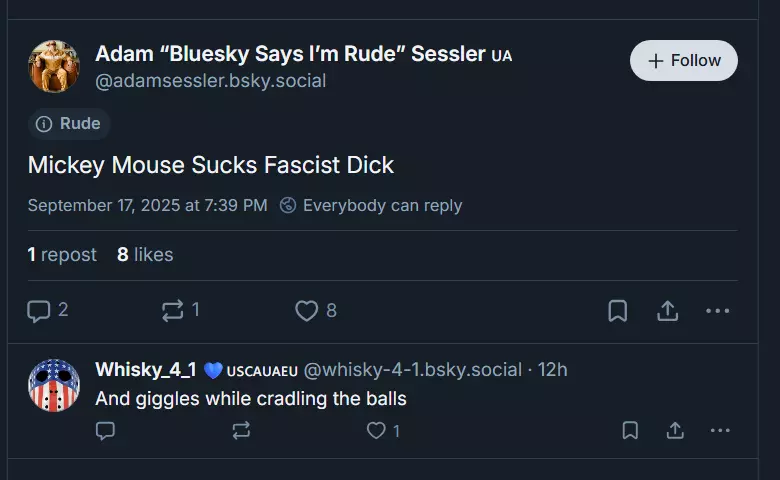View the 8 likes list
Viewport: 780px width, 480px height.
click(x=145, y=255)
